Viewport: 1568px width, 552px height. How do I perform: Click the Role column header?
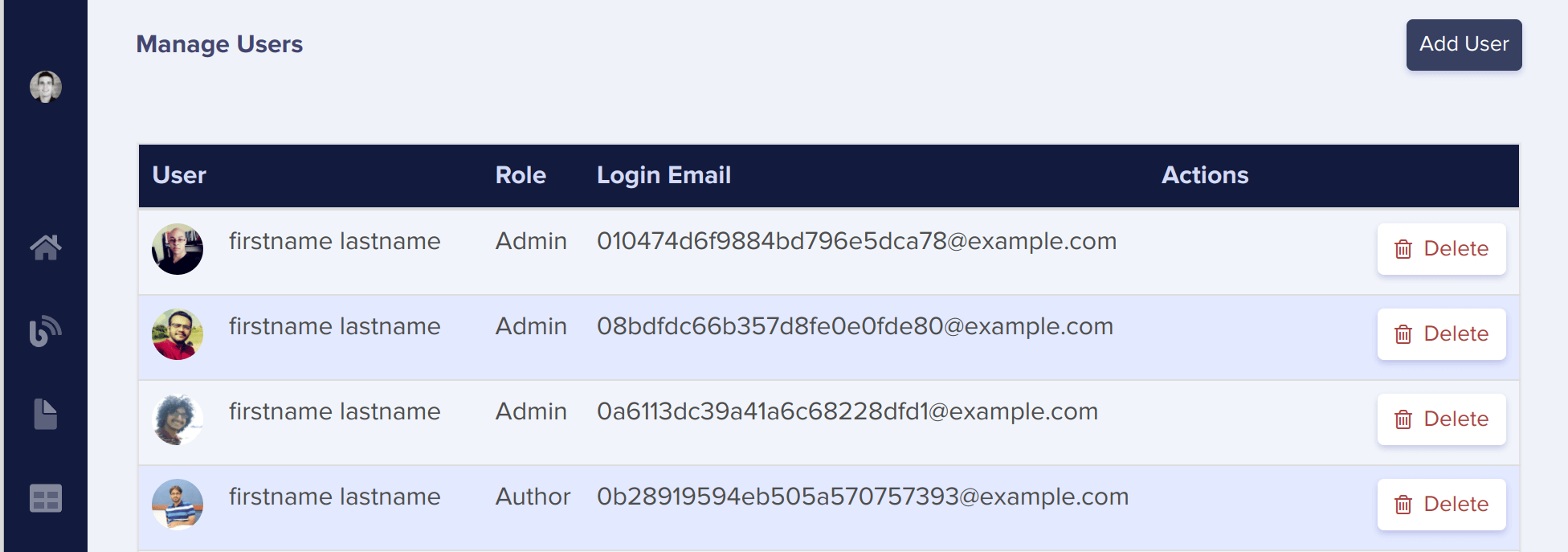(521, 175)
